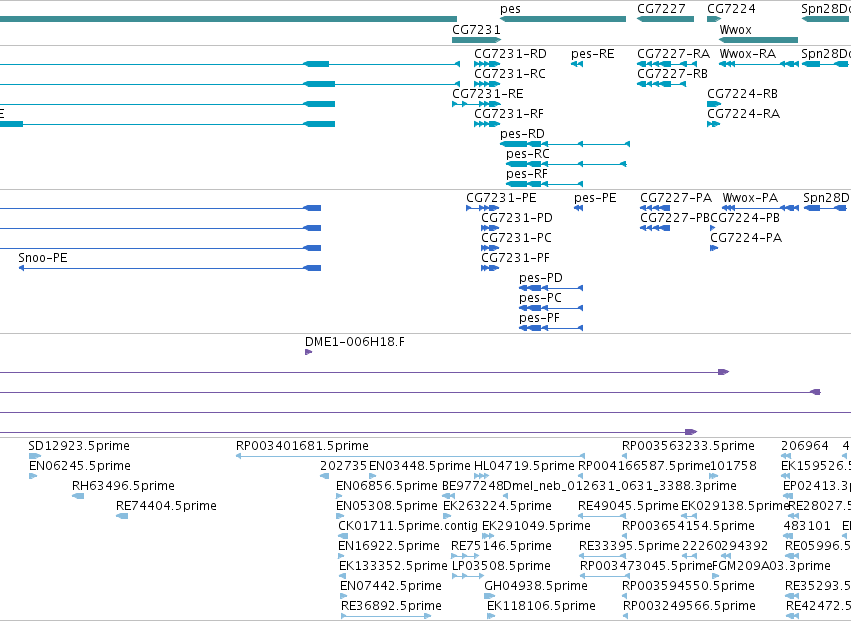Screen dimensions: 851x621
Task: Click the RE33395.5prime EST
Action: (603, 556)
